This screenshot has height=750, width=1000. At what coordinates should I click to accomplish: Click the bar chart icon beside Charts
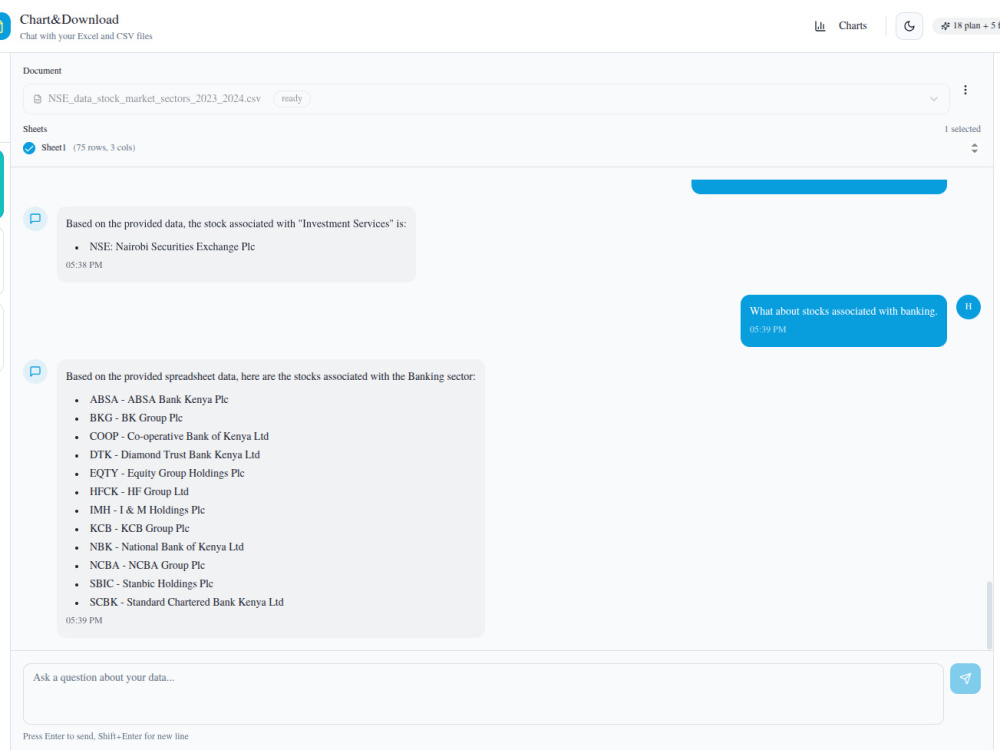pos(820,26)
